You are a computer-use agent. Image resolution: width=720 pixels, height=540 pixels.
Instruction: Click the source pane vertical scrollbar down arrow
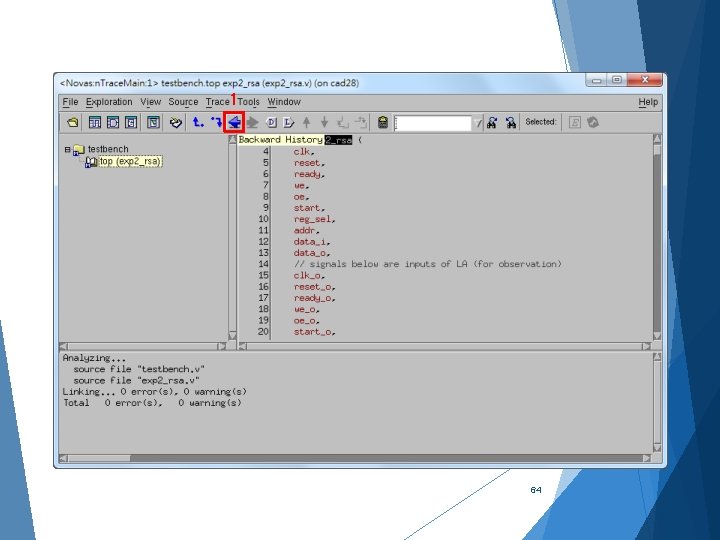657,336
